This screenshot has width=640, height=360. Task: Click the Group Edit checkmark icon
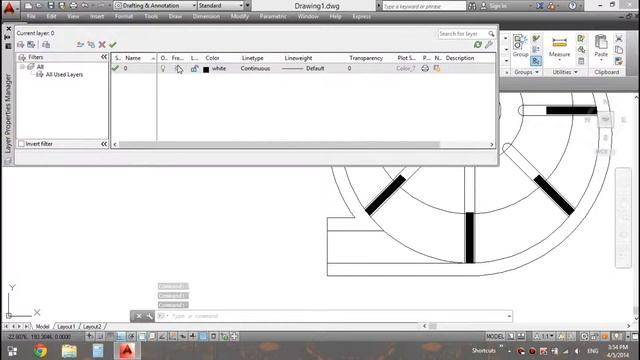[x=536, y=39]
